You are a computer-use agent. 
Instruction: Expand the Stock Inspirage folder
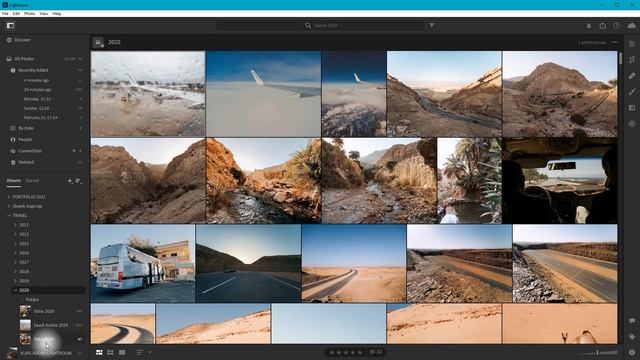[x=9, y=206]
